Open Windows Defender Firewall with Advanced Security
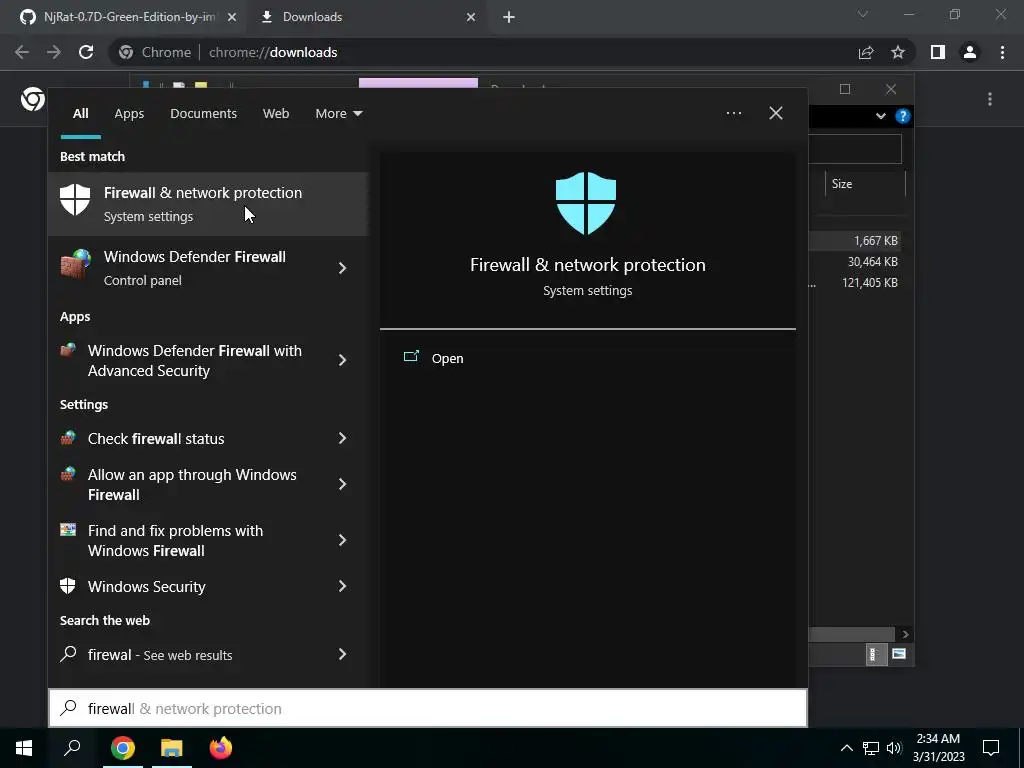Viewport: 1024px width, 768px height. [x=193, y=360]
